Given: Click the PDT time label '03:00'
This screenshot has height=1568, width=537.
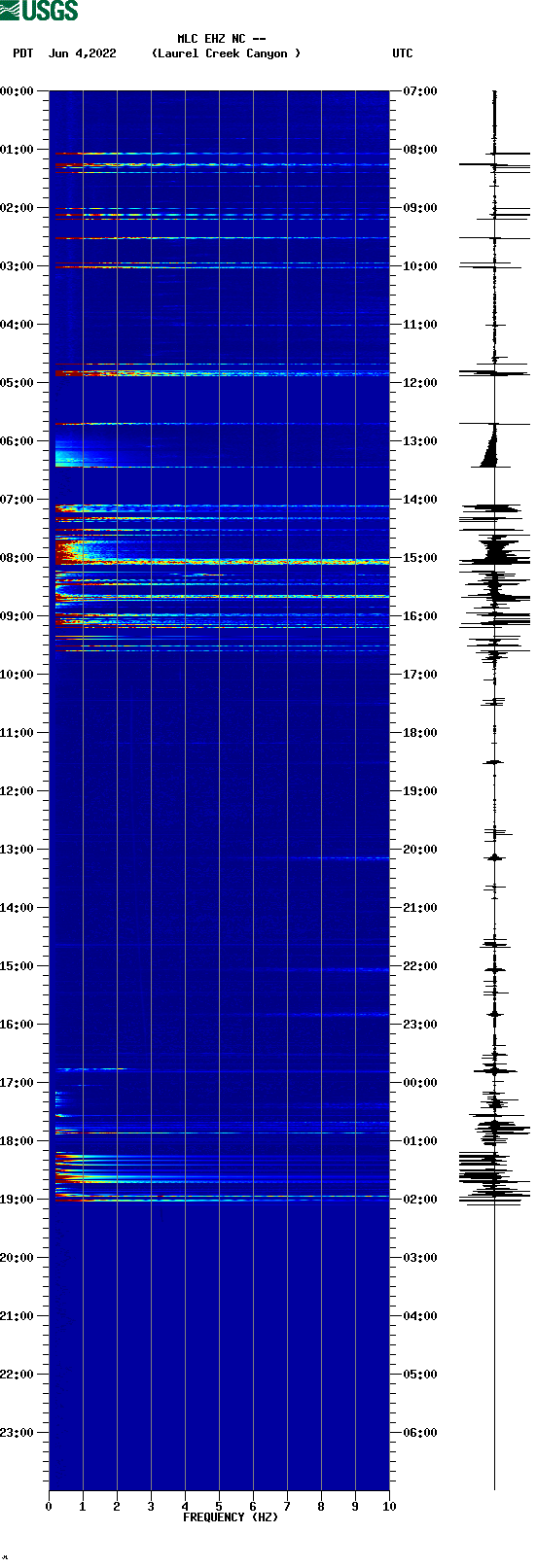Looking at the screenshot, I should point(18,266).
